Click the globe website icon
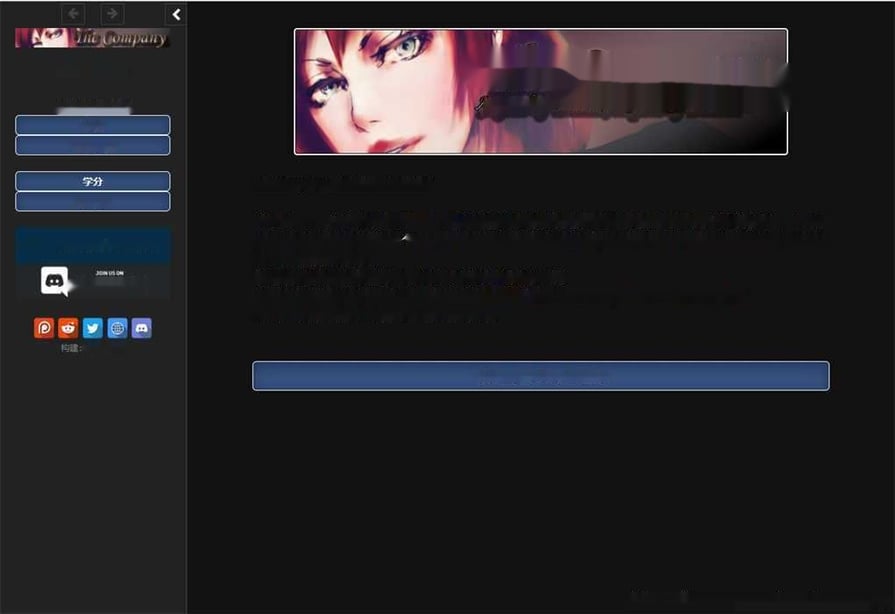This screenshot has height=614, width=895. (x=117, y=328)
